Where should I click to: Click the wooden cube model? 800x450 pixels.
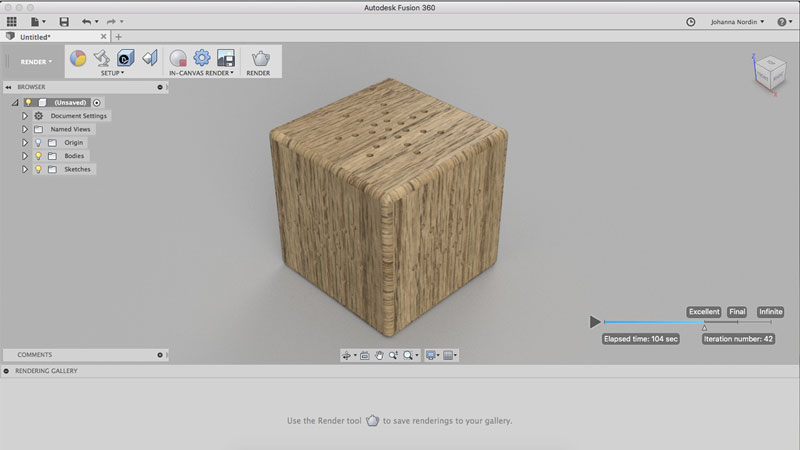coord(388,207)
